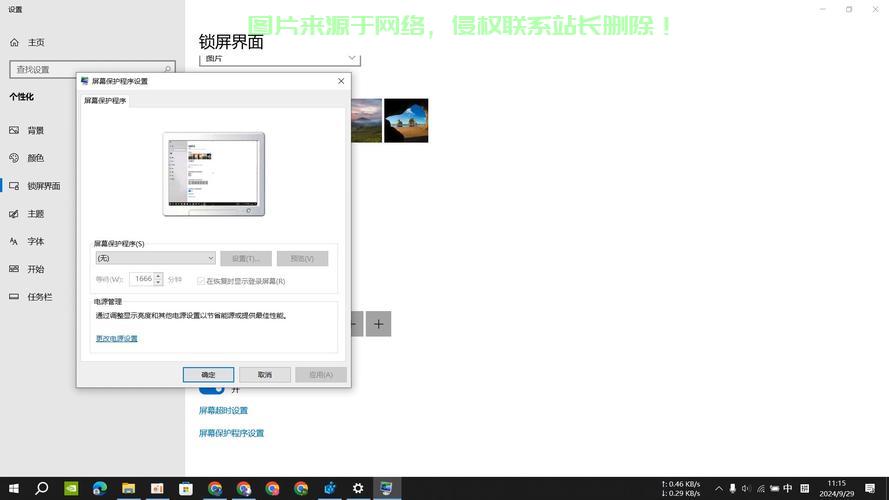Click the 设置(T)... button
This screenshot has width=889, height=500.
246,259
